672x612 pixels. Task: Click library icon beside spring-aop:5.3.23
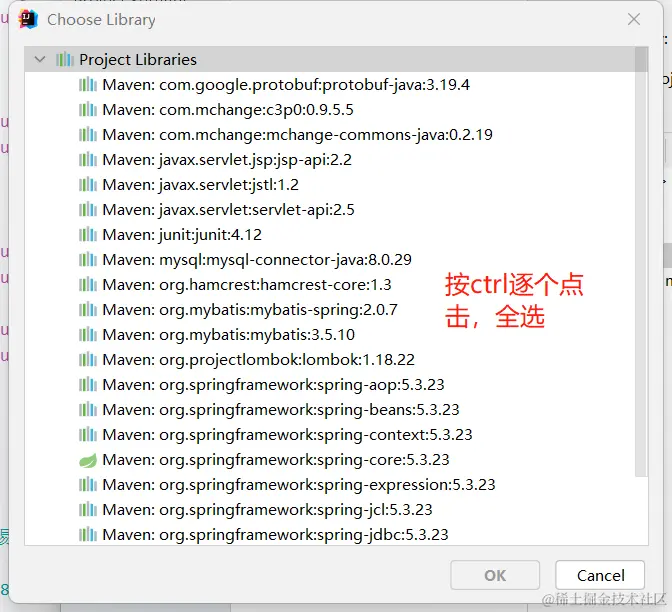[x=88, y=384]
